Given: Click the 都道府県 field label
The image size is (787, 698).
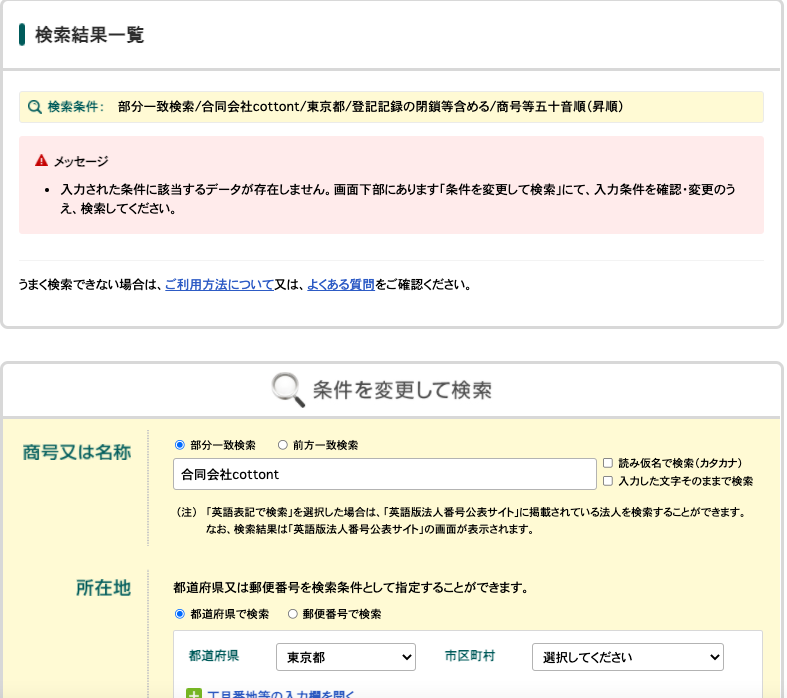Looking at the screenshot, I should coord(214,656).
